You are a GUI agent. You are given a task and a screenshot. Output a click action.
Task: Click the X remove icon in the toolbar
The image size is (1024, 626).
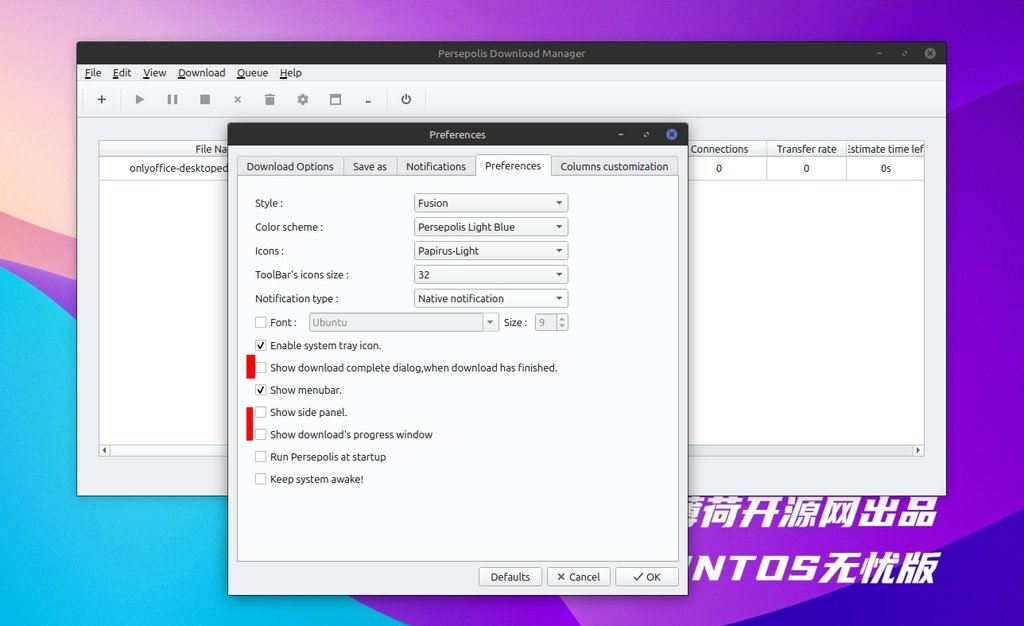tap(238, 99)
